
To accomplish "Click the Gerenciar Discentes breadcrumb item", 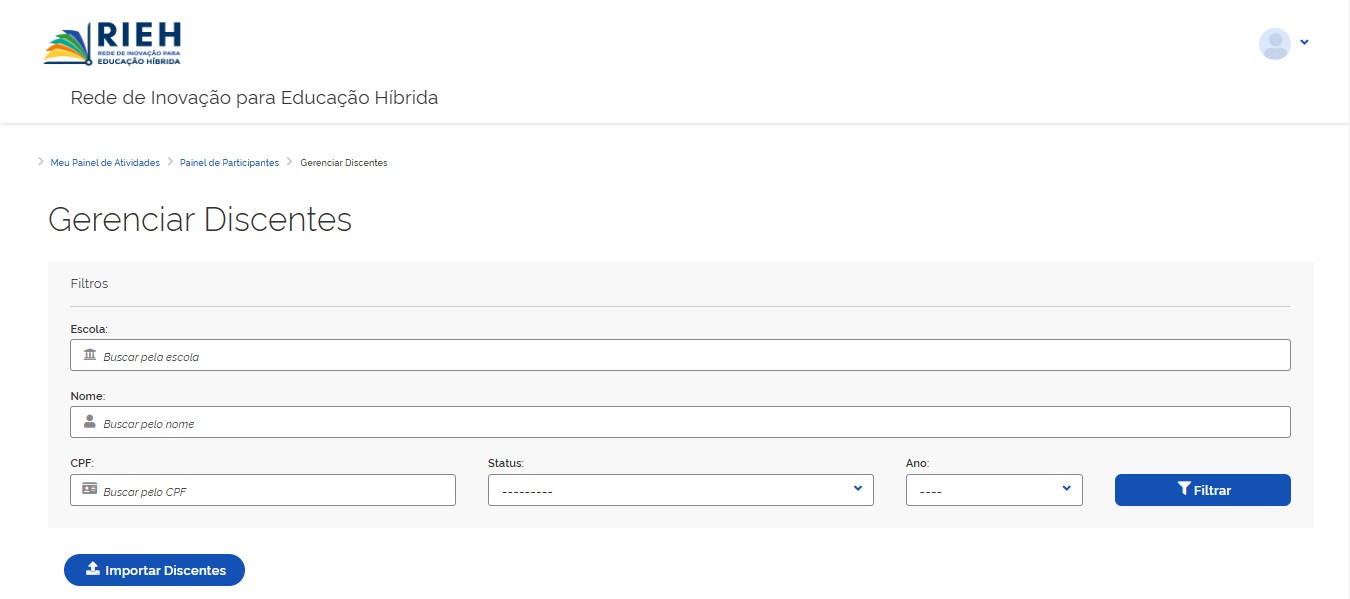I will (x=344, y=163).
